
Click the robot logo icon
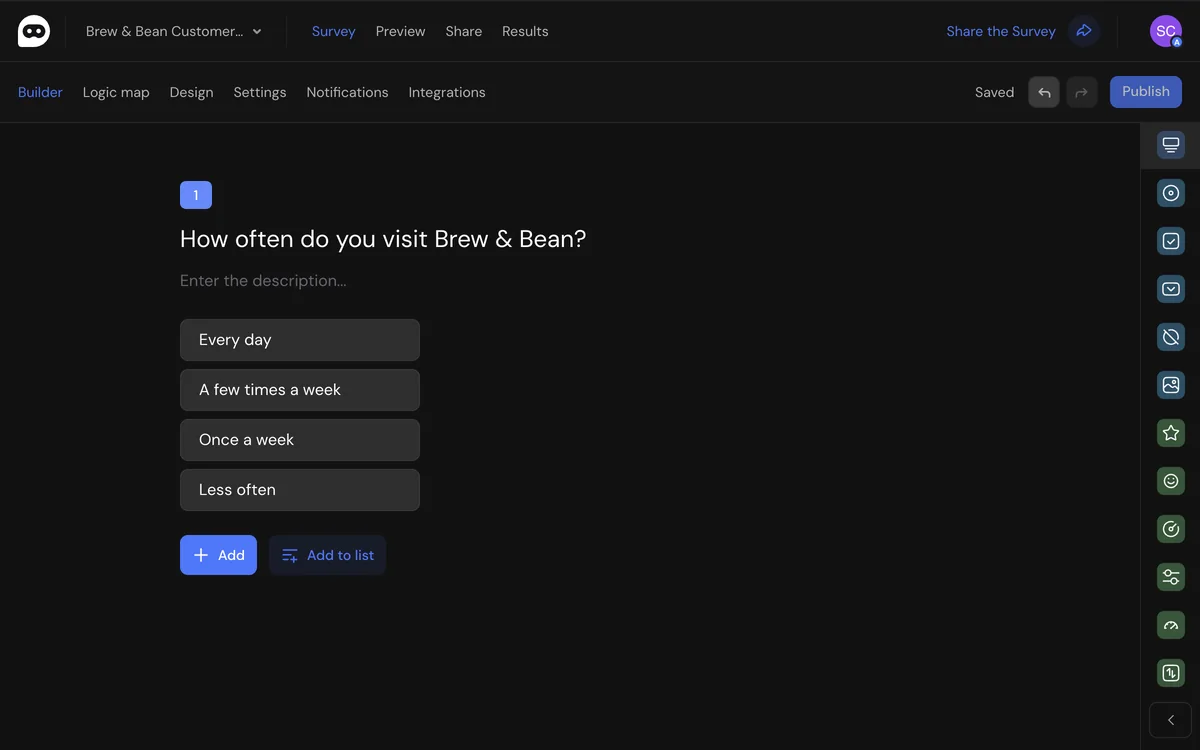tap(34, 31)
